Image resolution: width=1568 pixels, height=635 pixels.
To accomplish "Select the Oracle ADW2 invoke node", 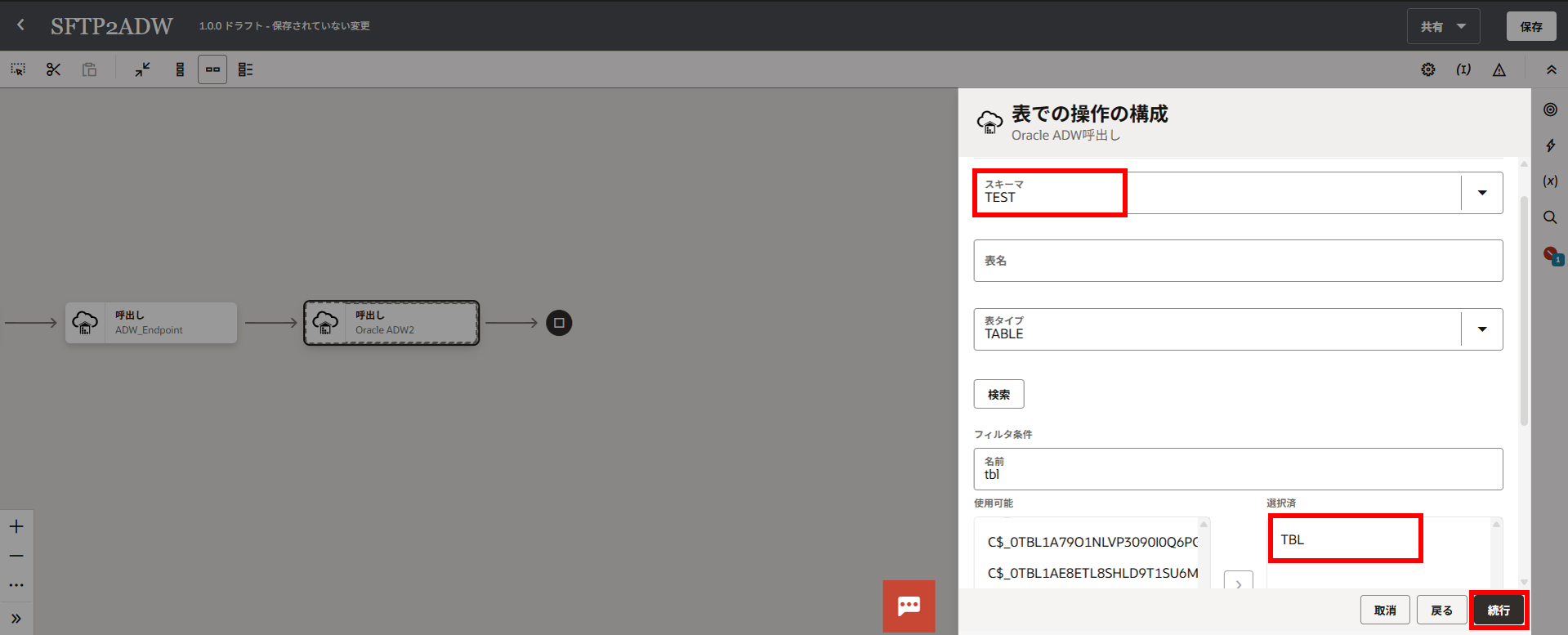I will coord(391,323).
